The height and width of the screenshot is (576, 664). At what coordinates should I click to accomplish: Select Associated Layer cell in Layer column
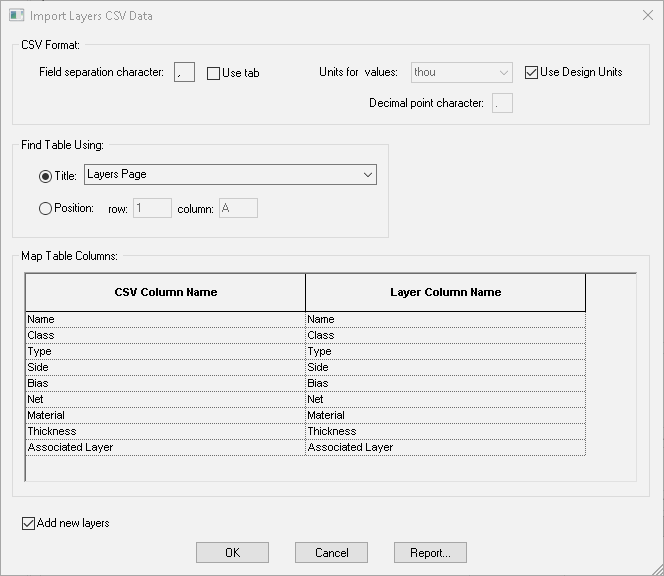(x=445, y=447)
